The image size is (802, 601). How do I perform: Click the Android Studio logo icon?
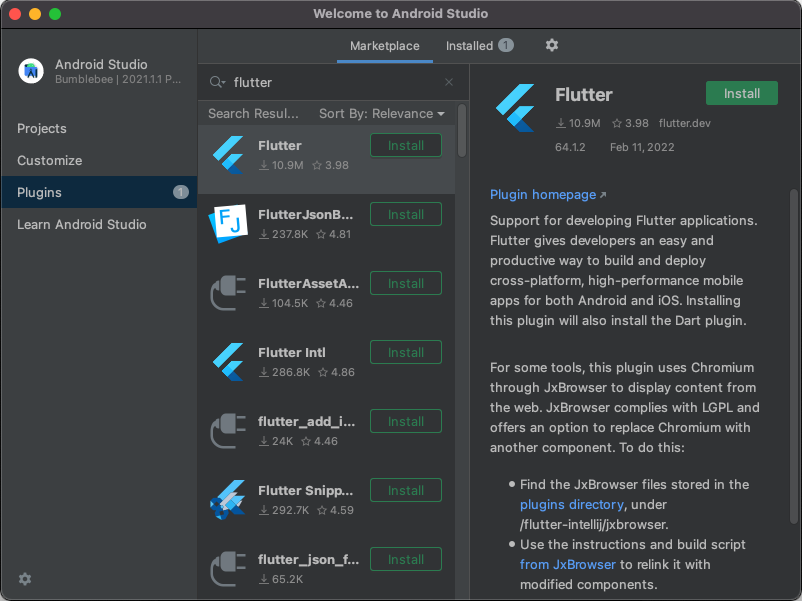(x=31, y=71)
